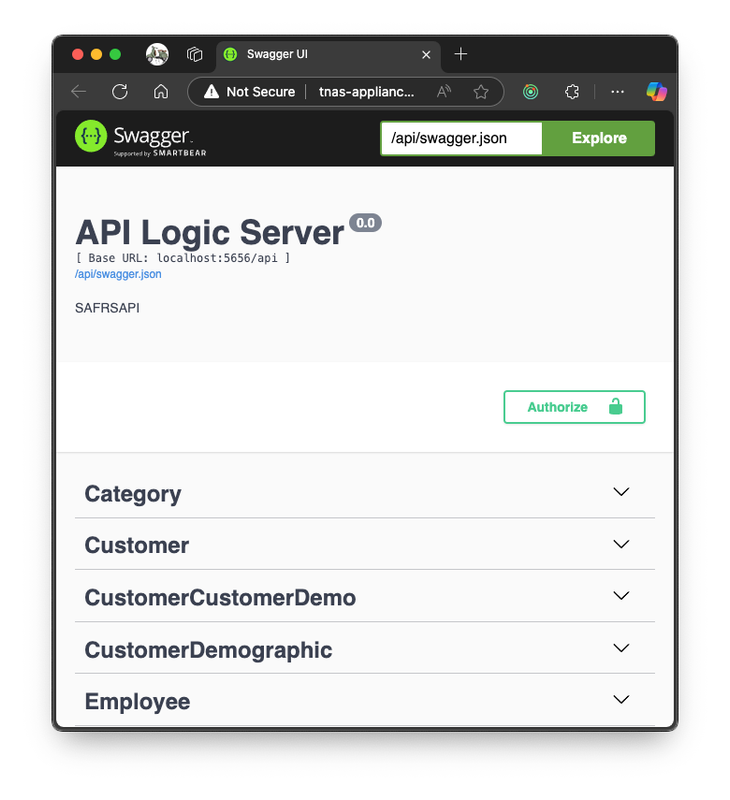730x800 pixels.
Task: Click the CustomerCustomerDemo heading
Action: tap(220, 597)
